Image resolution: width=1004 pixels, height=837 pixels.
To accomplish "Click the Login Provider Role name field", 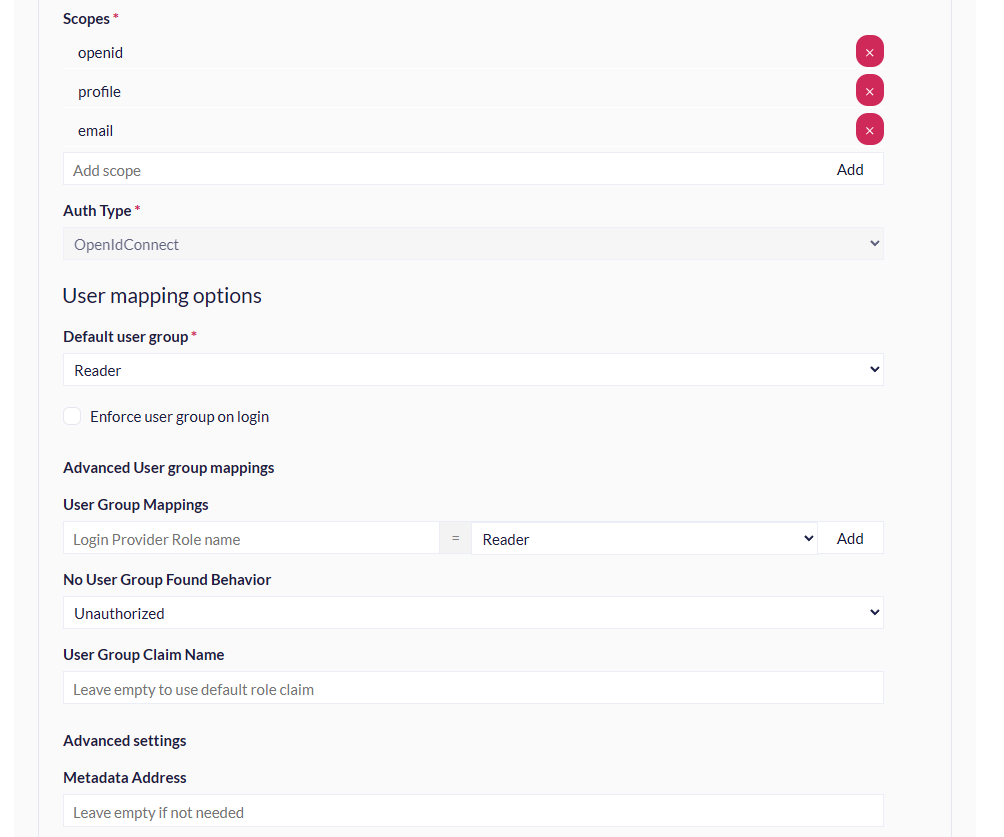I will point(250,537).
